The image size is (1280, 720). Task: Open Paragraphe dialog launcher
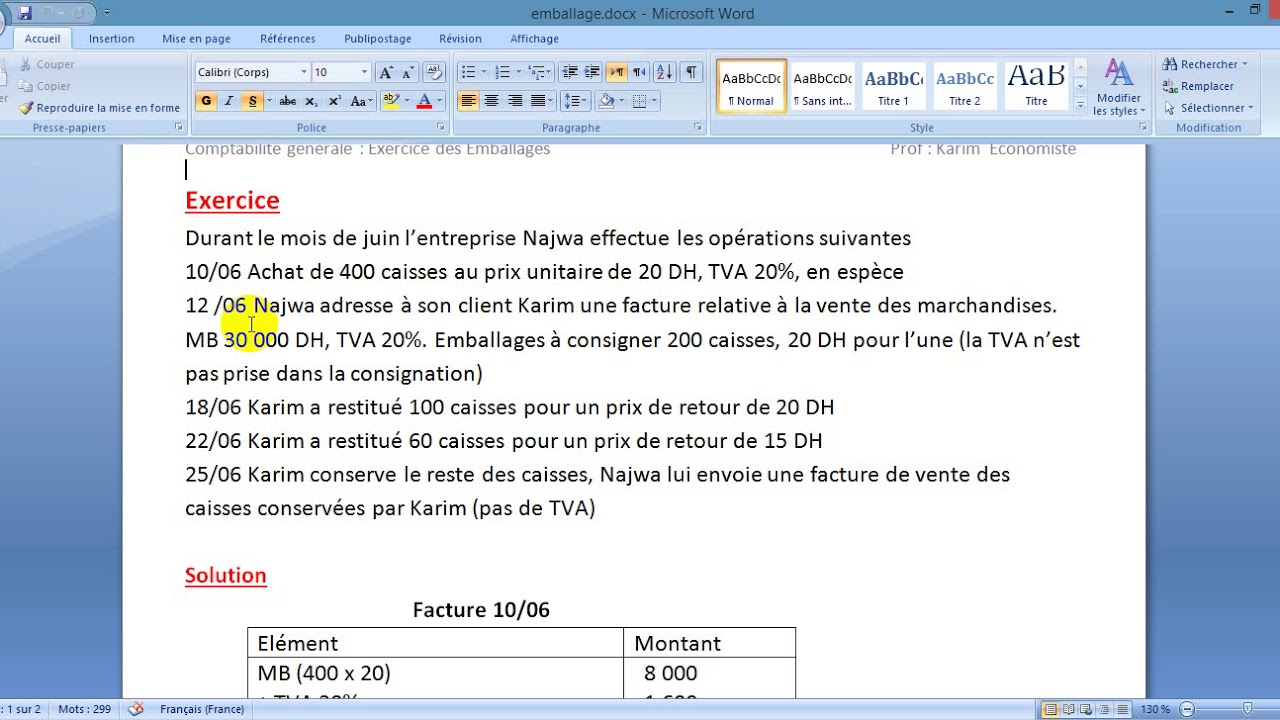(x=697, y=127)
